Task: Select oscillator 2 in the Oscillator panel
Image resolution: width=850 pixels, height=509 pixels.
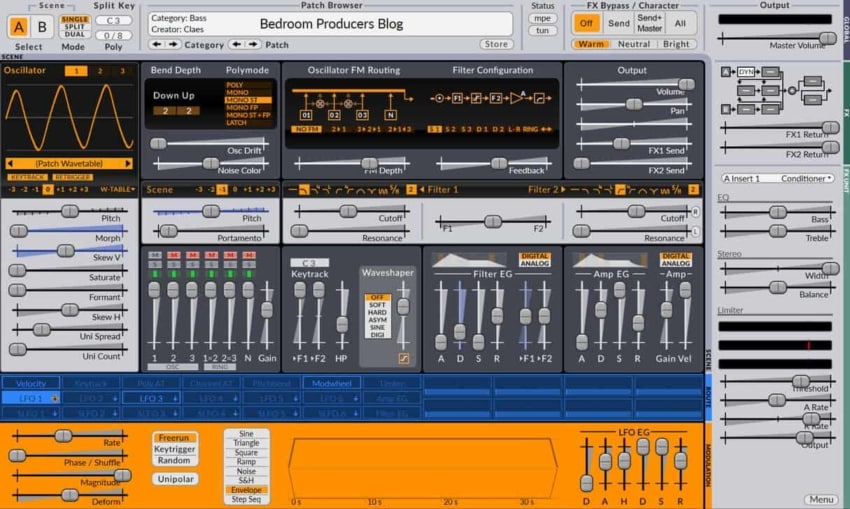Action: [x=100, y=71]
